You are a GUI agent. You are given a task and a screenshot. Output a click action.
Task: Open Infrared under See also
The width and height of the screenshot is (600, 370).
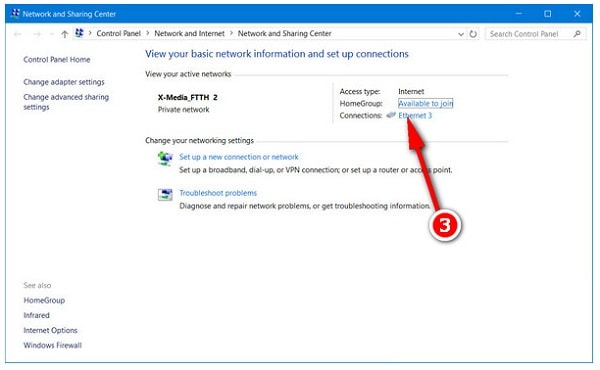tap(36, 315)
